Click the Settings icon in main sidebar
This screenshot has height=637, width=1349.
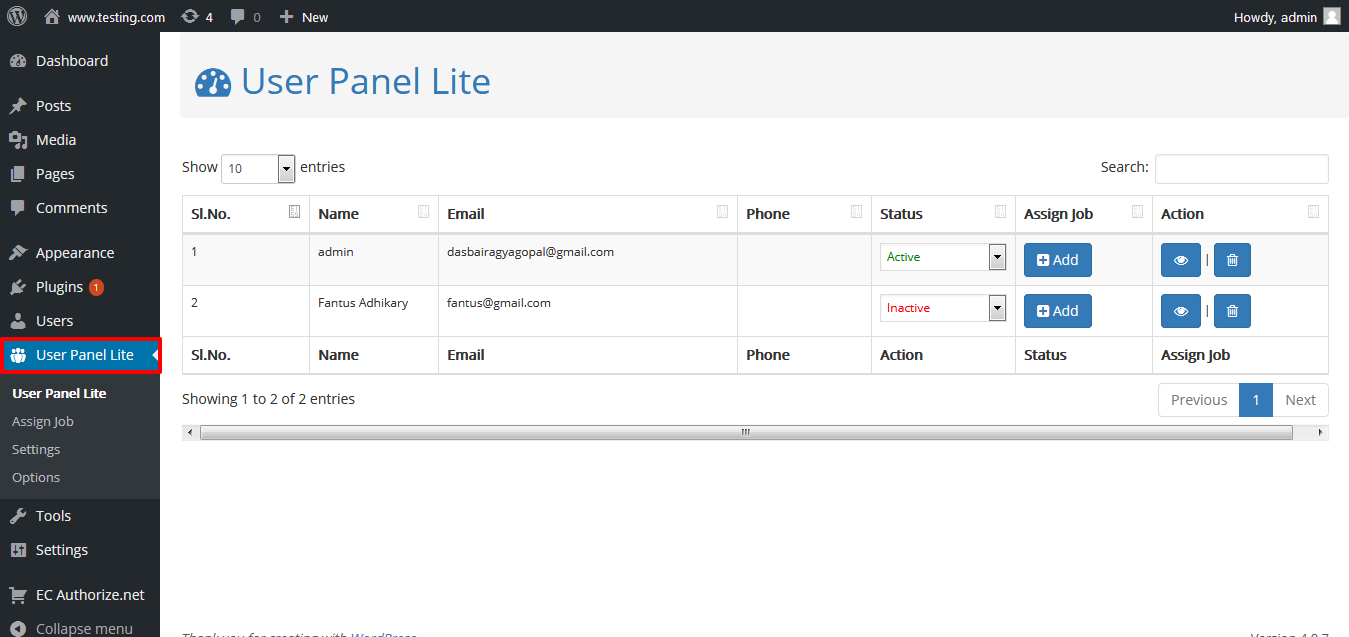pyautogui.click(x=18, y=550)
